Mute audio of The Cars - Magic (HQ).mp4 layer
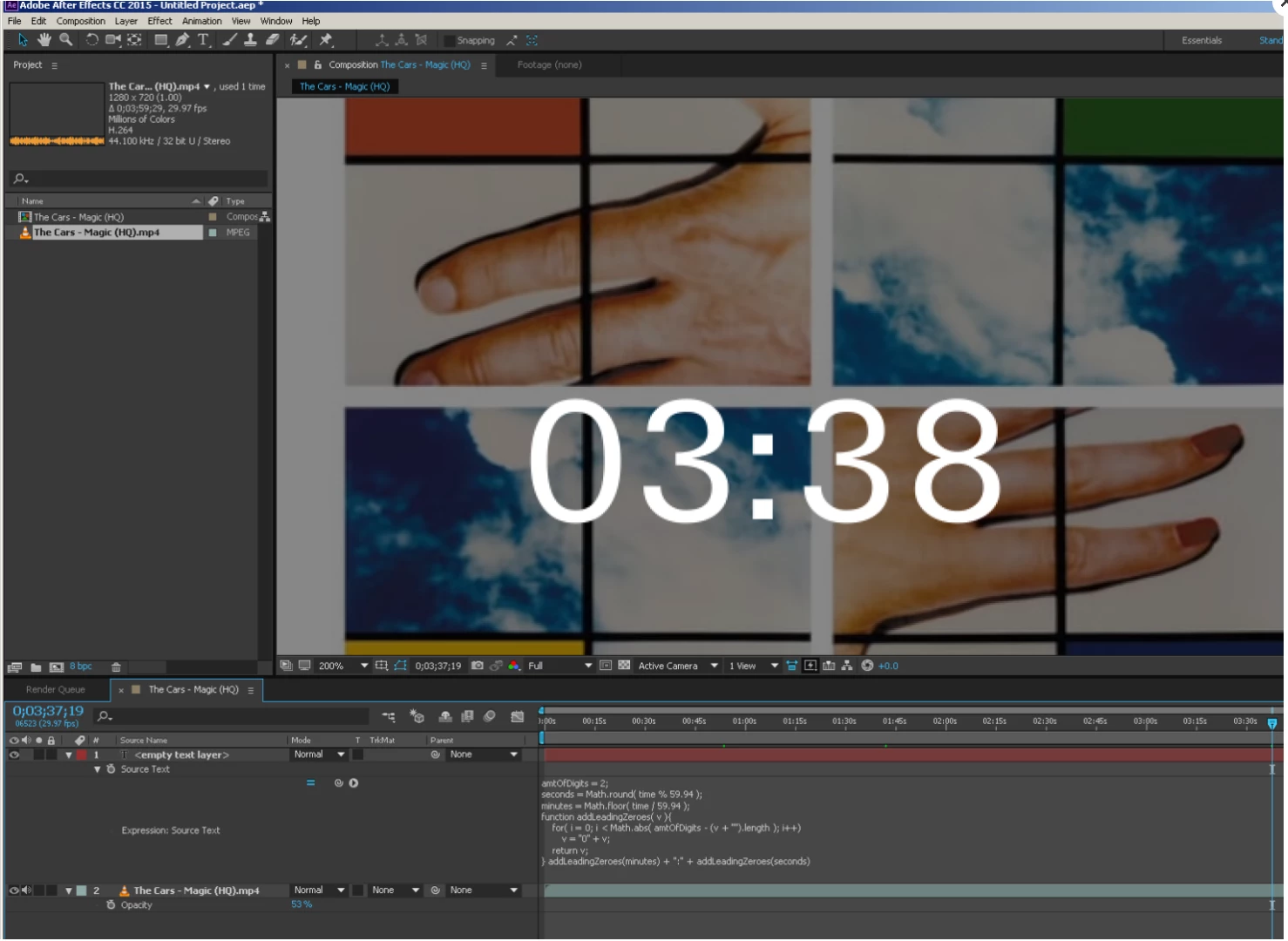The image size is (1288, 941). (x=26, y=890)
